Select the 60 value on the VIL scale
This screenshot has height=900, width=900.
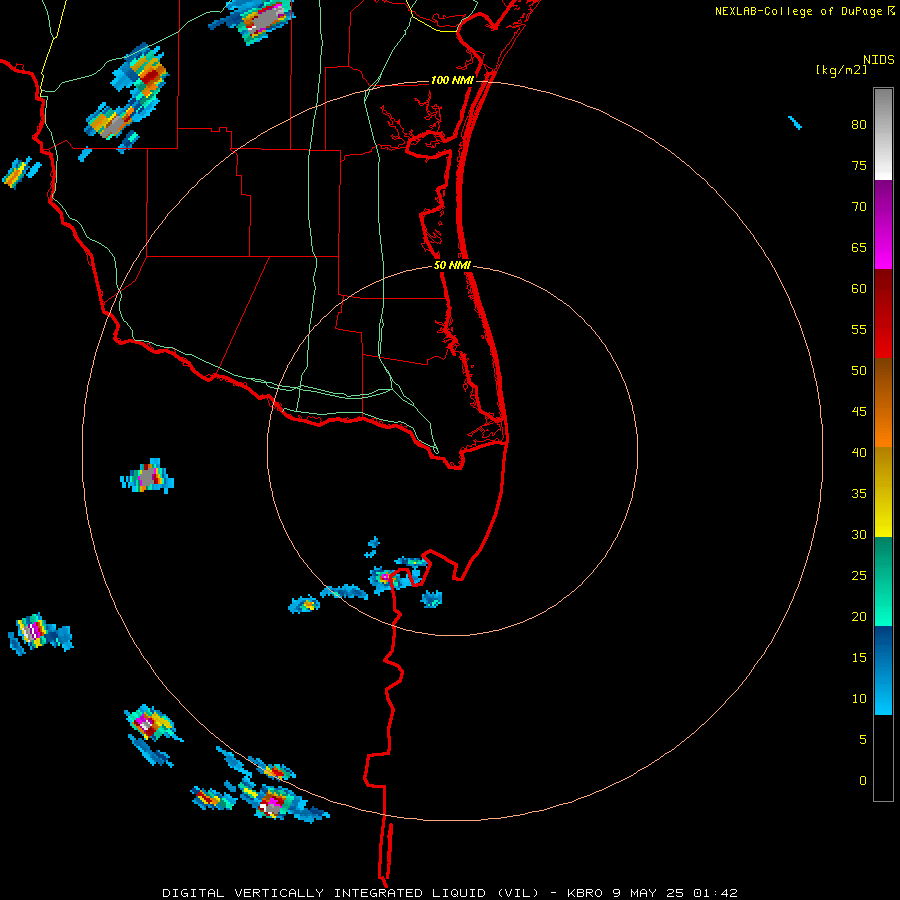pyautogui.click(x=859, y=289)
